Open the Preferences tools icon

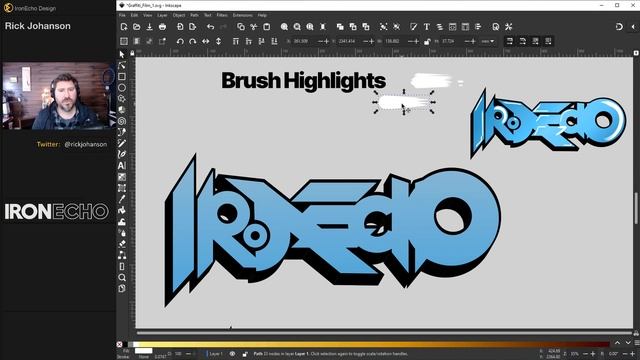point(509,27)
